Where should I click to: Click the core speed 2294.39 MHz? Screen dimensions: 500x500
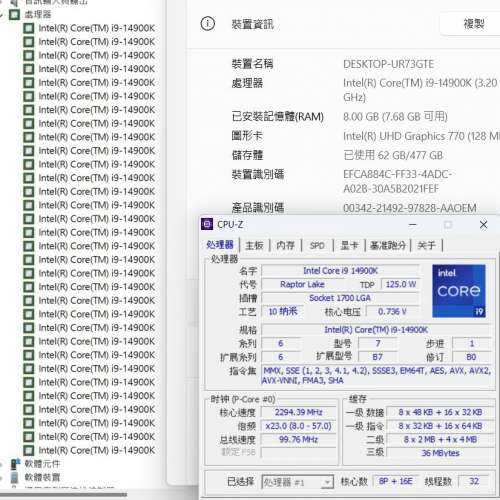(299, 412)
